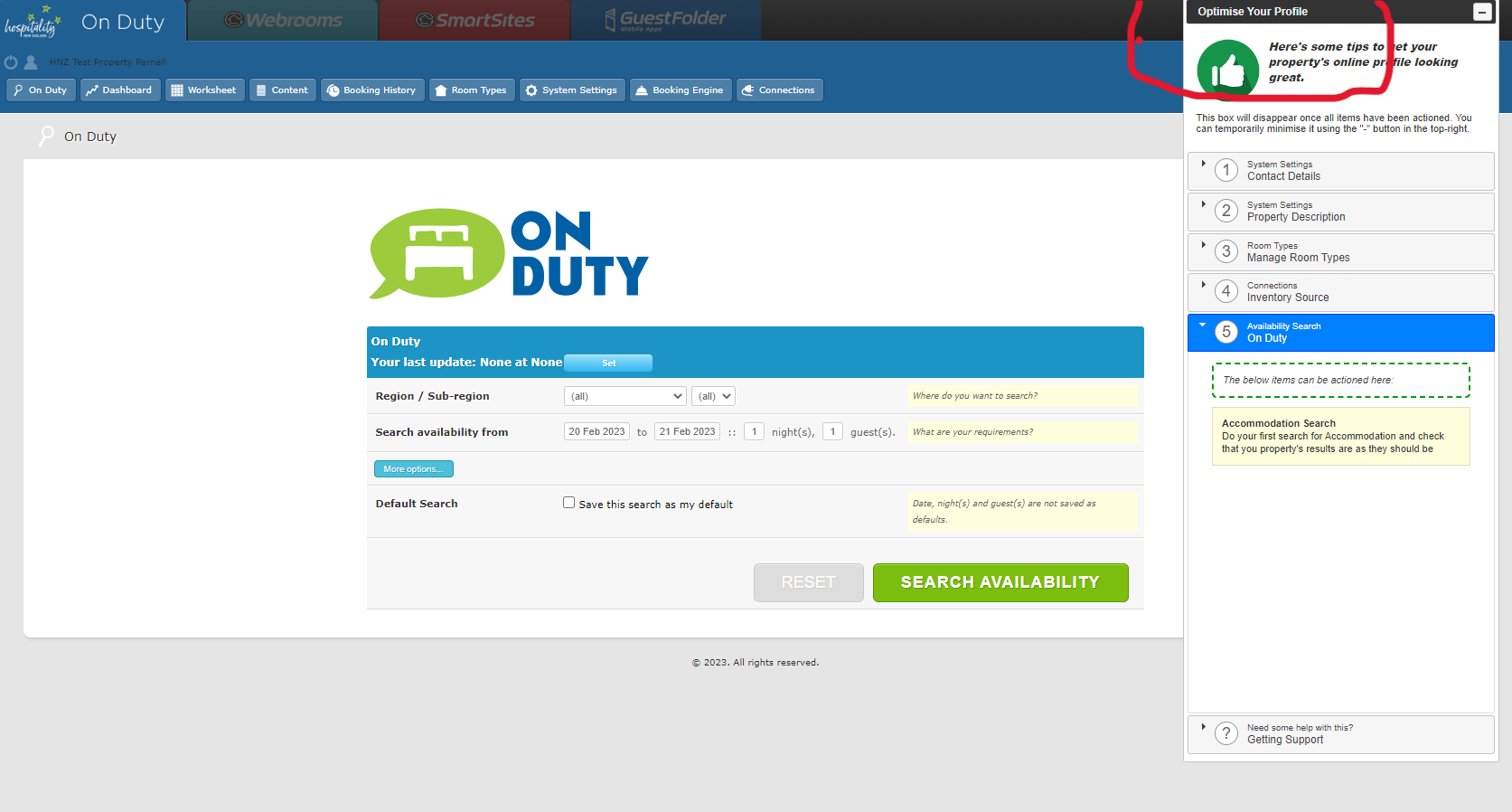Open Room Types toolbar item

pyautogui.click(x=472, y=90)
